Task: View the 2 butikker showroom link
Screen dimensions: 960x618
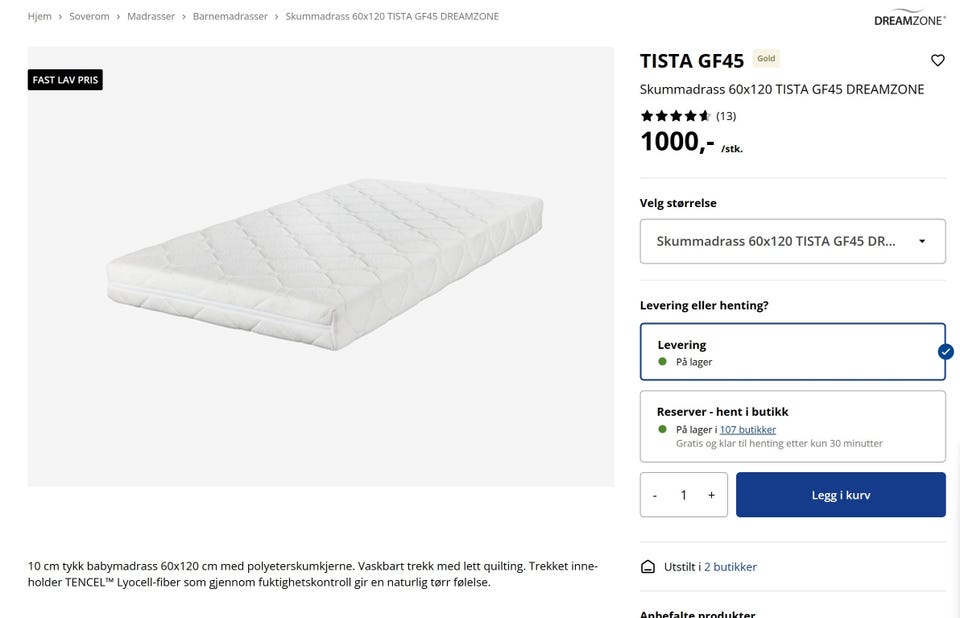Action: click(730, 567)
